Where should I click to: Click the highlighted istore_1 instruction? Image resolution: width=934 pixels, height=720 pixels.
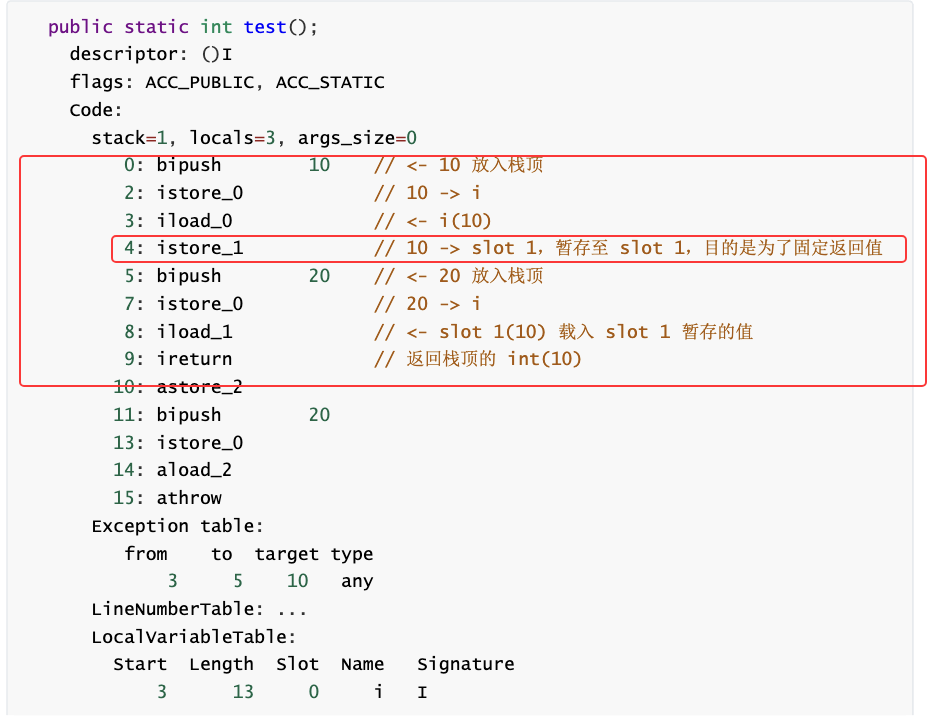(199, 248)
